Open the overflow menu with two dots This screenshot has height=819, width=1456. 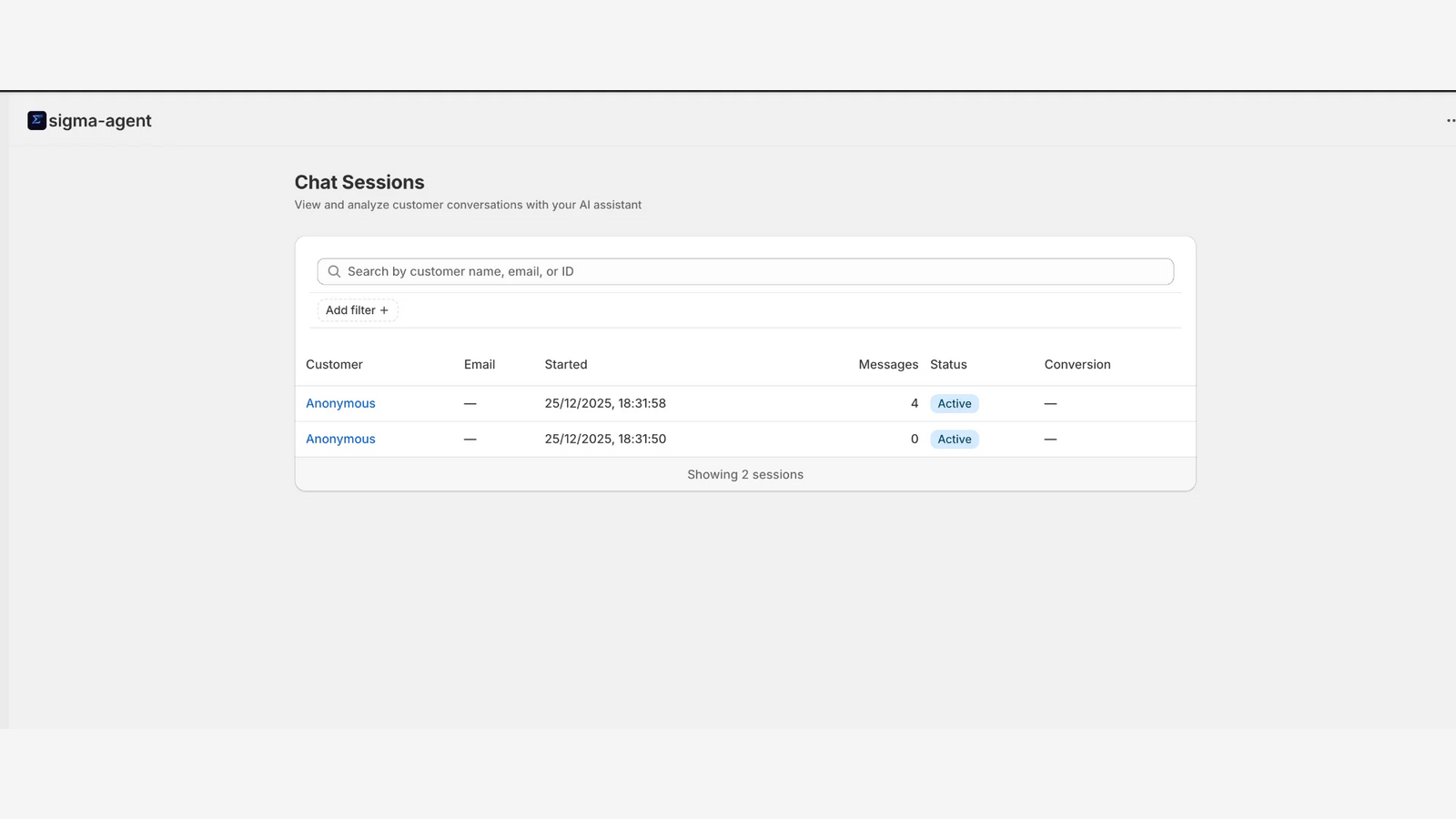1450,119
